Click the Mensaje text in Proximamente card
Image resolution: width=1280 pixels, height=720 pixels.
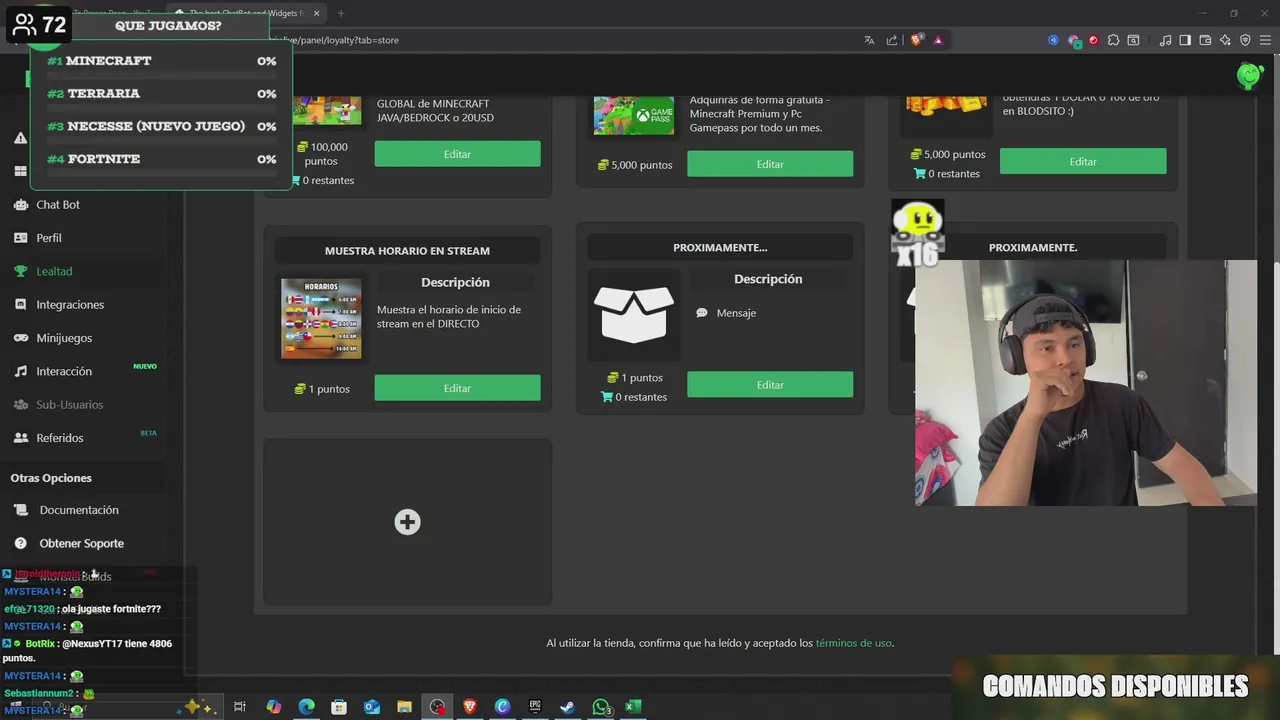tap(736, 313)
